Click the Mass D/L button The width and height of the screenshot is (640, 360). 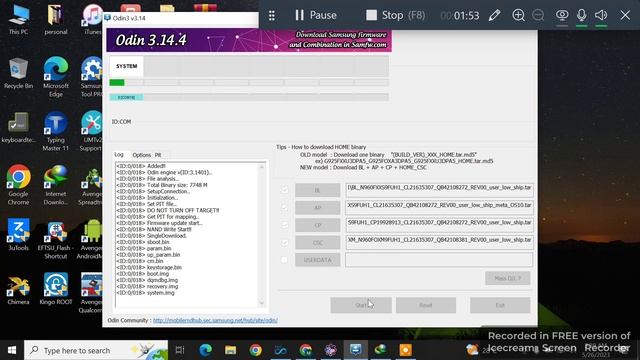508,278
